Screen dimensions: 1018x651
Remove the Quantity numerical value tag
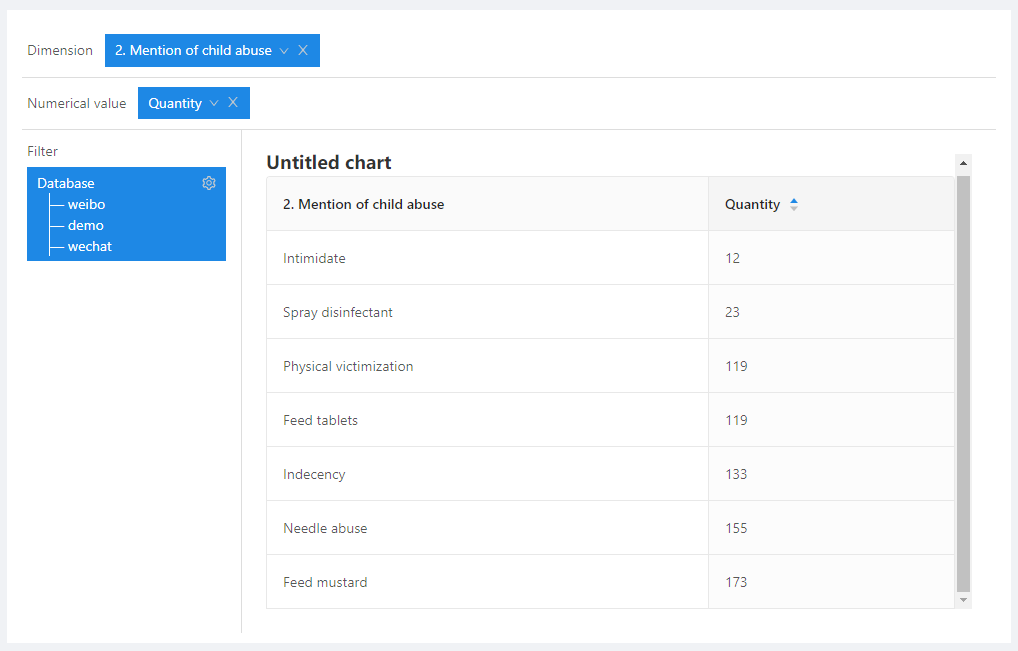pyautogui.click(x=233, y=103)
